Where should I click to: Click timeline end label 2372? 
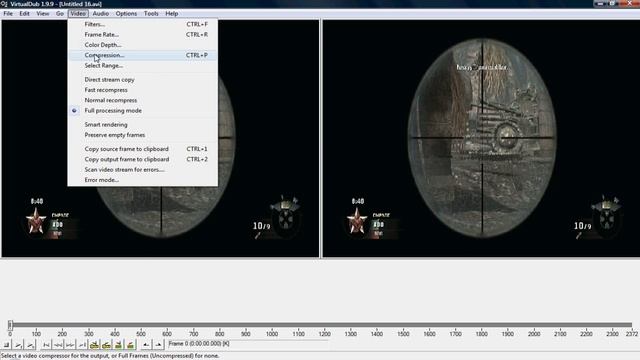pyautogui.click(x=632, y=333)
